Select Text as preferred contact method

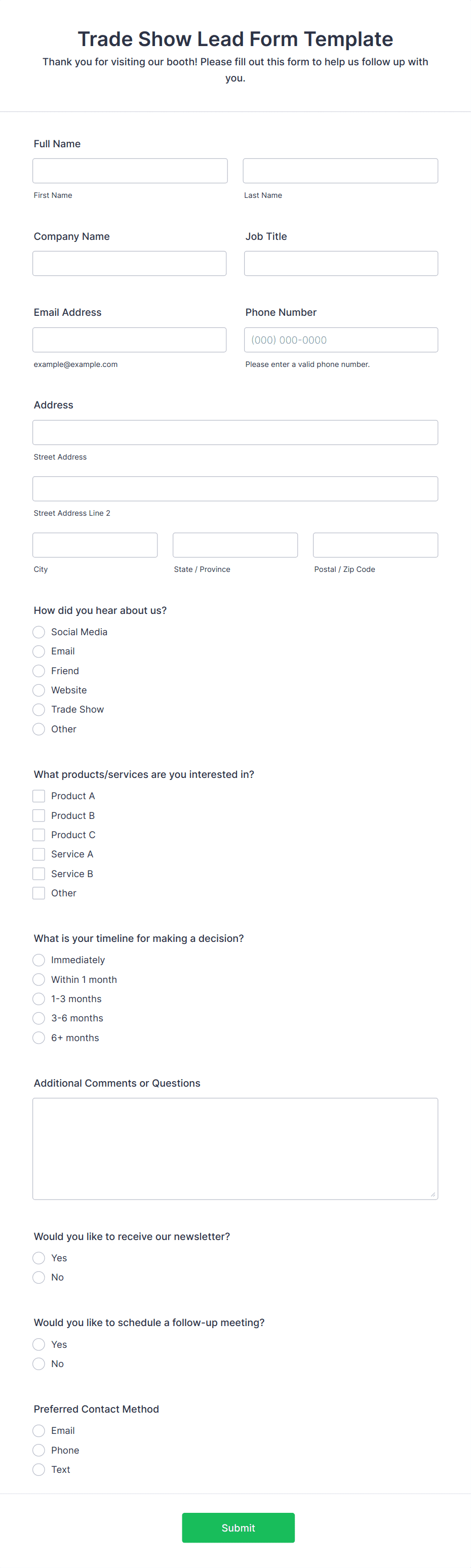pos(38,1469)
